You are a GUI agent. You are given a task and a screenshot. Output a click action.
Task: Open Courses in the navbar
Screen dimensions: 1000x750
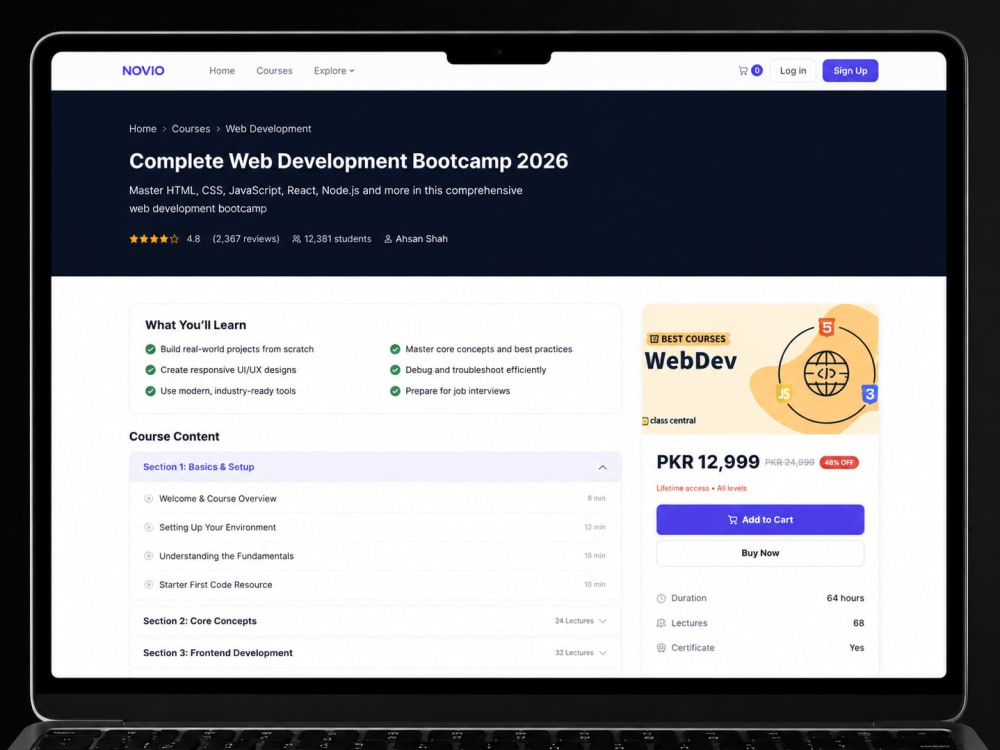274,71
